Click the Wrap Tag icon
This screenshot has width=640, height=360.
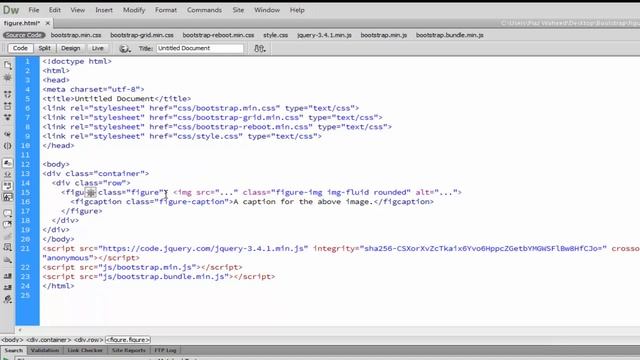pos(7,236)
